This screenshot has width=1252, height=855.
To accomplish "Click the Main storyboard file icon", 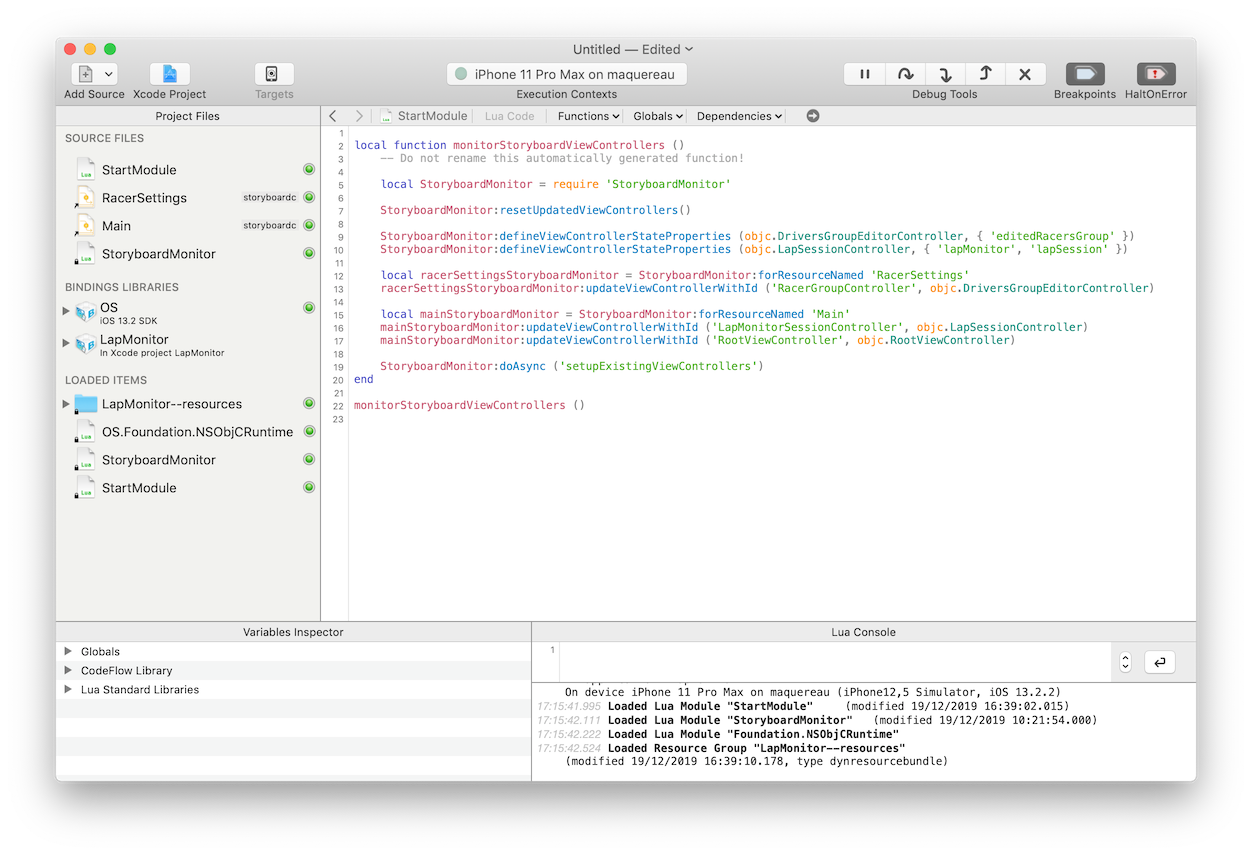I will click(x=86, y=226).
